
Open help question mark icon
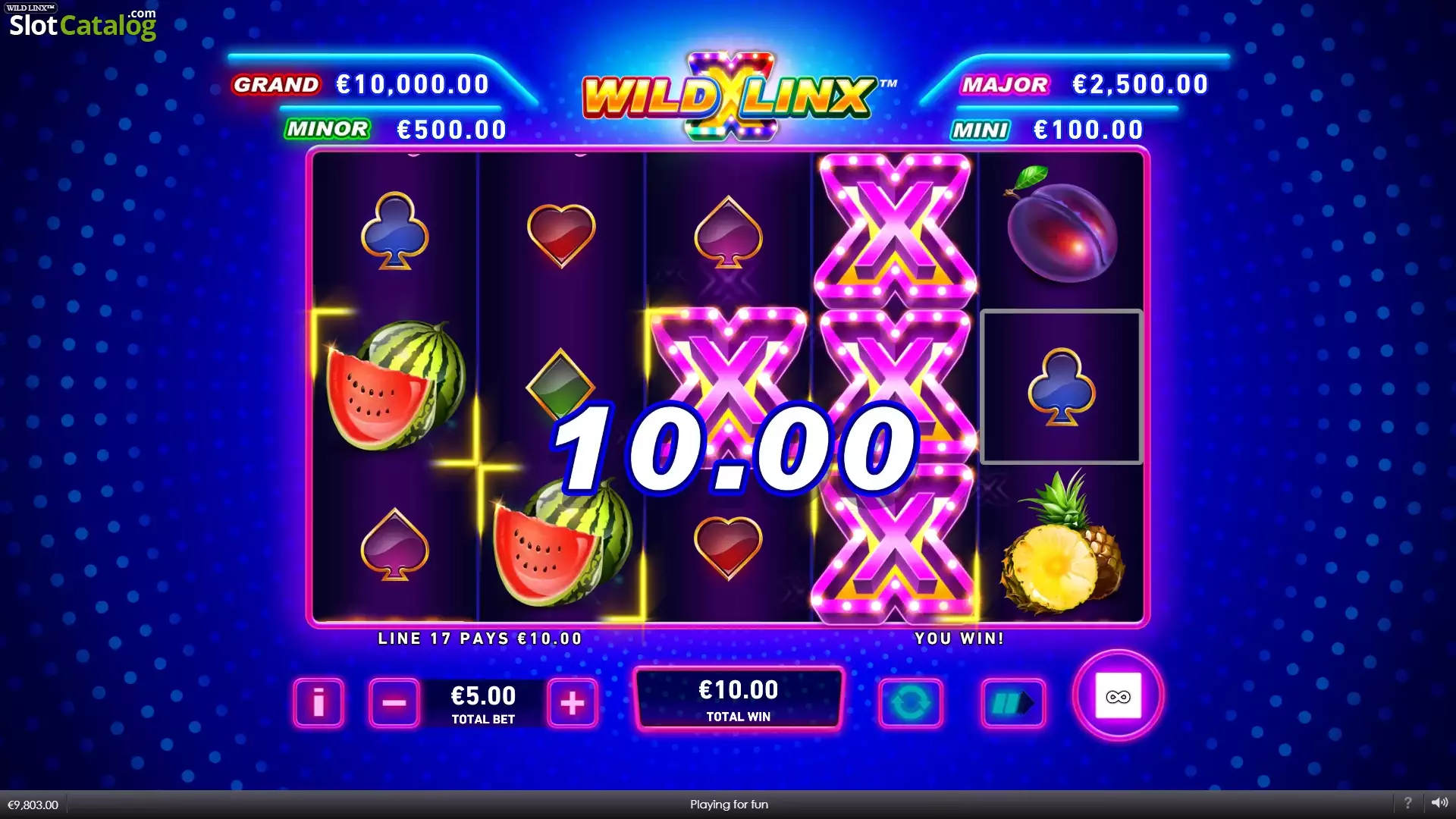[1407, 802]
